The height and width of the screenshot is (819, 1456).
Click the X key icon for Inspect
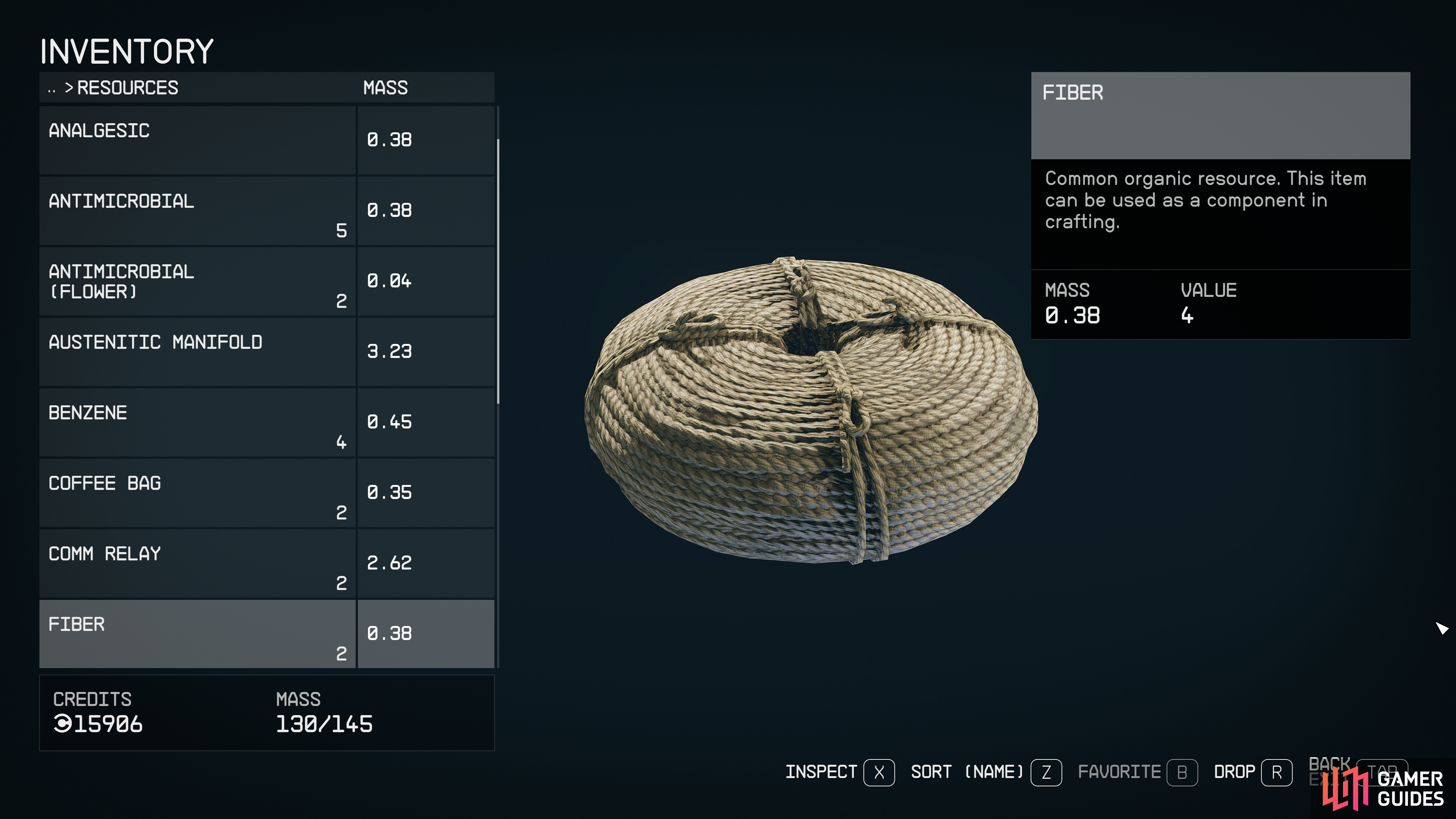click(879, 772)
